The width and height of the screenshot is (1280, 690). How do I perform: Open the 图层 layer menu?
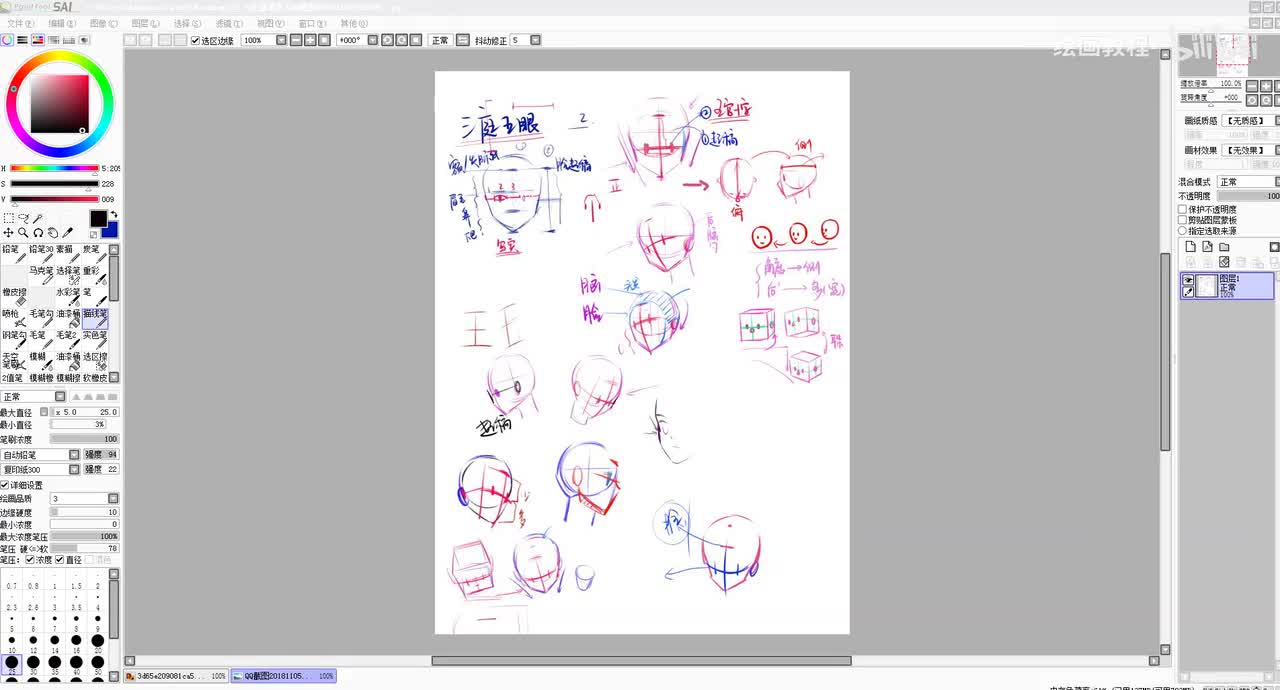pyautogui.click(x=145, y=23)
